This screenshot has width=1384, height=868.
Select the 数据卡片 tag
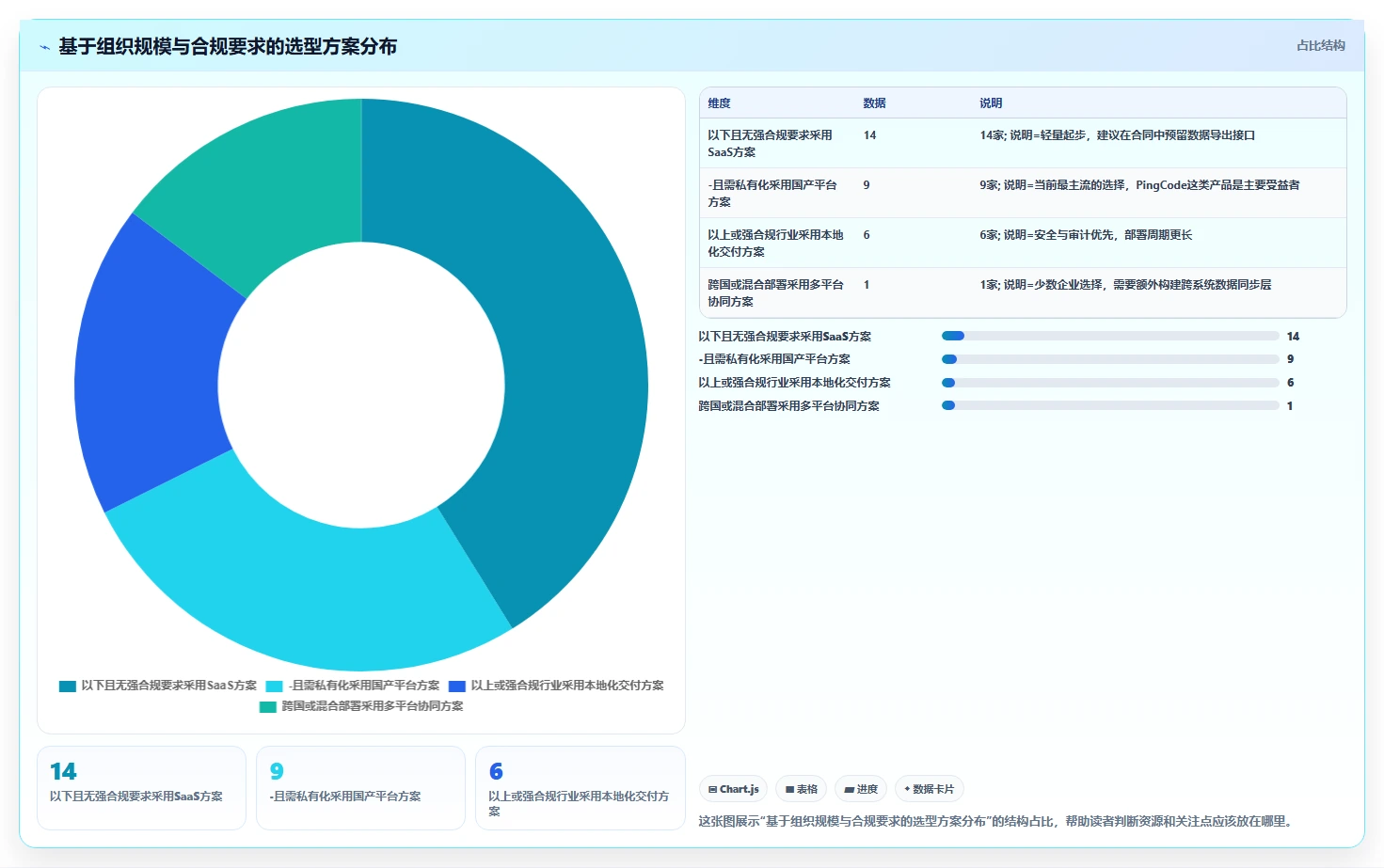click(x=930, y=789)
